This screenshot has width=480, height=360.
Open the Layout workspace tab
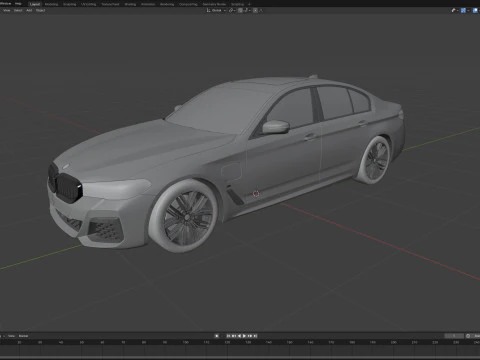tap(35, 4)
